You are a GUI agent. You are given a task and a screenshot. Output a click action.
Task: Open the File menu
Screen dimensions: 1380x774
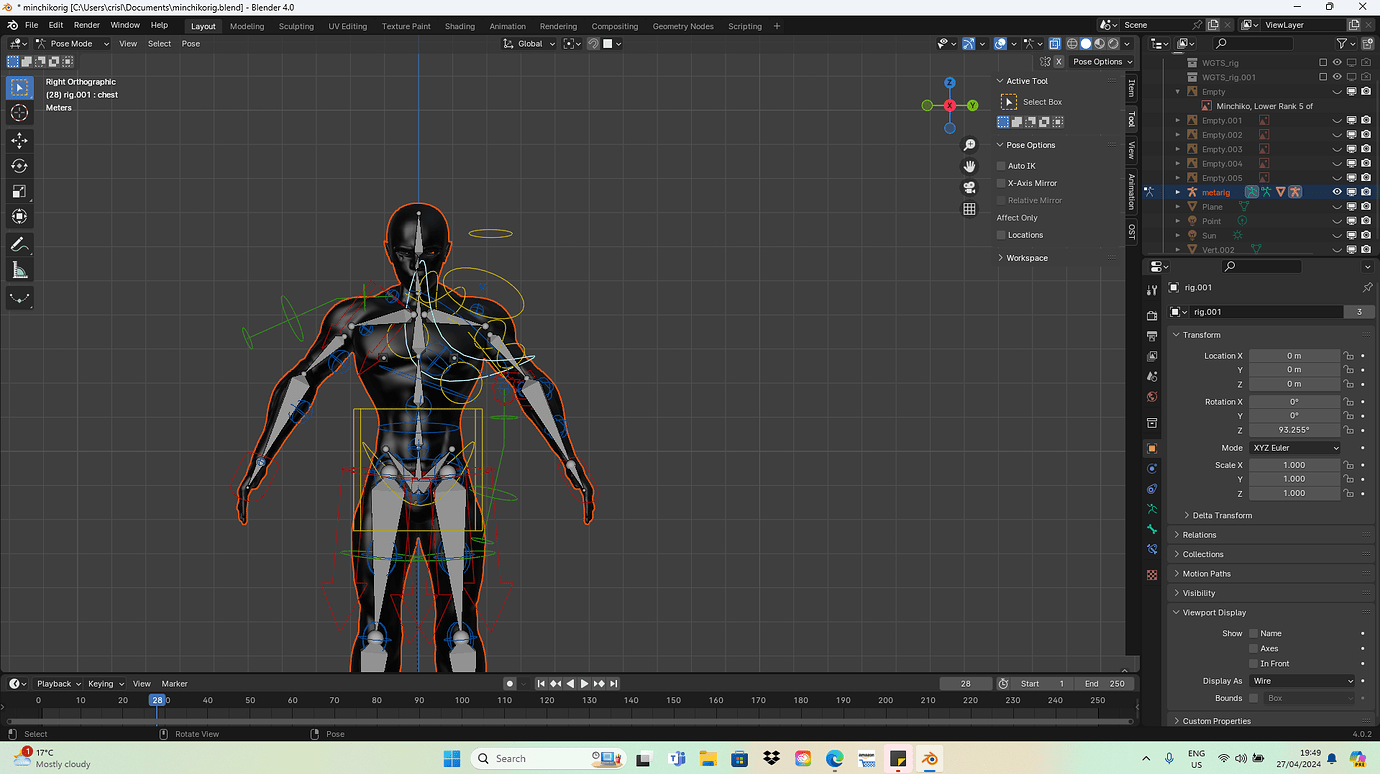click(x=31, y=26)
